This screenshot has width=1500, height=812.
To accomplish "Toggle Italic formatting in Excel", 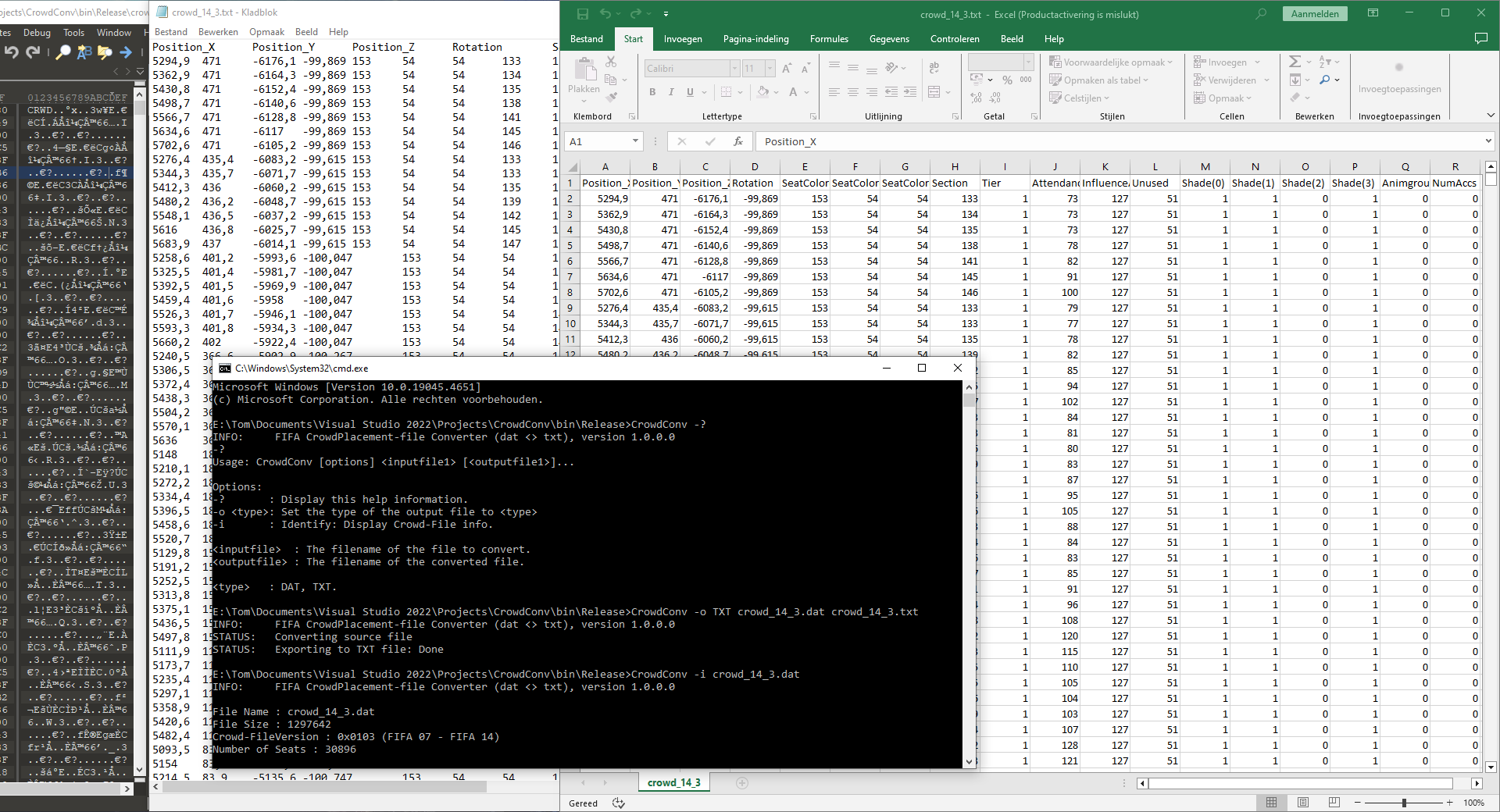I will point(671,92).
